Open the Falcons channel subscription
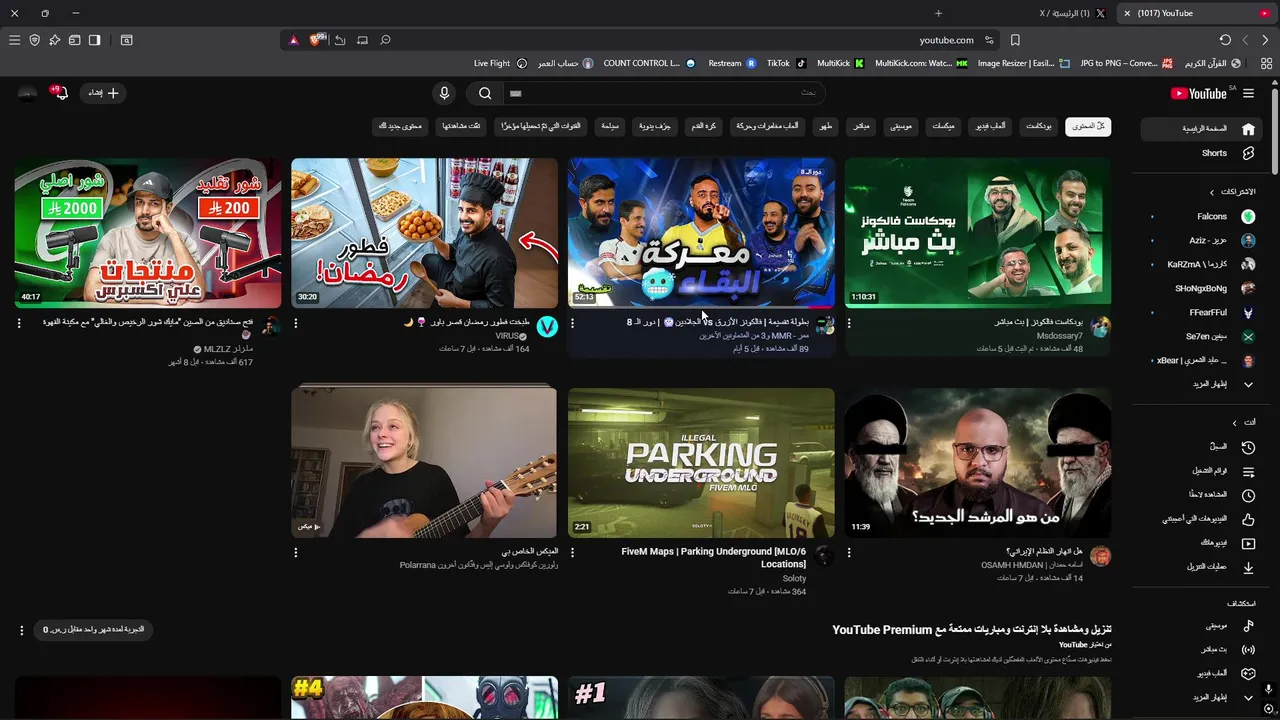The width and height of the screenshot is (1280, 720). [1200, 216]
